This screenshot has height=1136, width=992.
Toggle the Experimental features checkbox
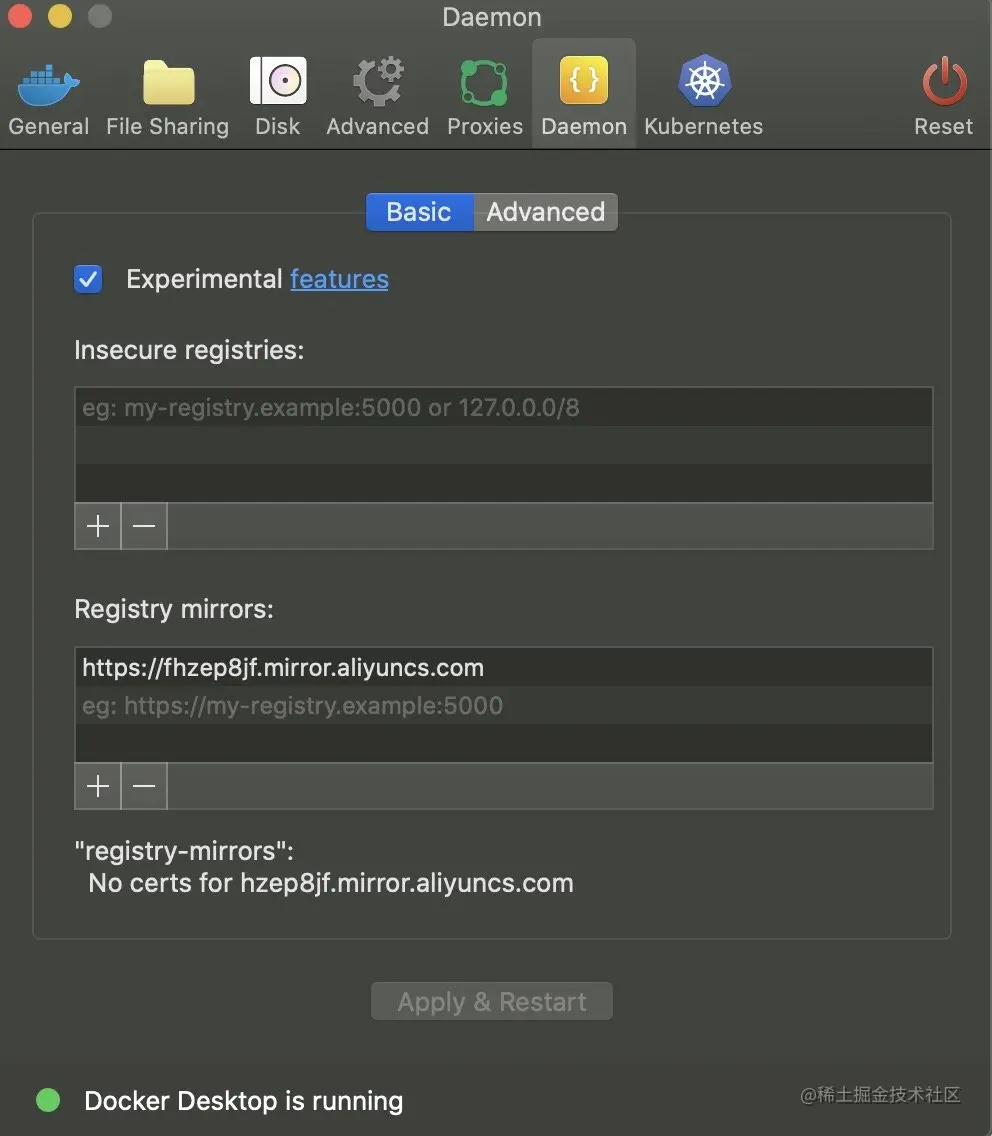tap(88, 279)
